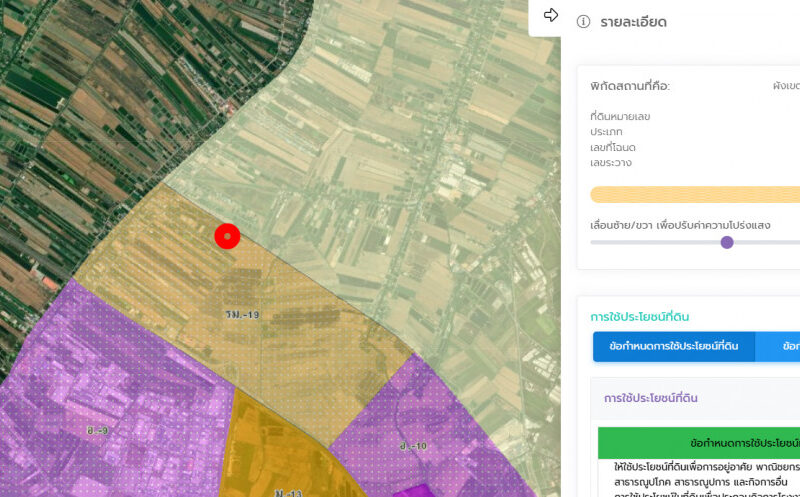Click the green ข้อกำหนดการใช้ประโยชน์ header bar
The height and width of the screenshot is (497, 800).
pos(699,443)
